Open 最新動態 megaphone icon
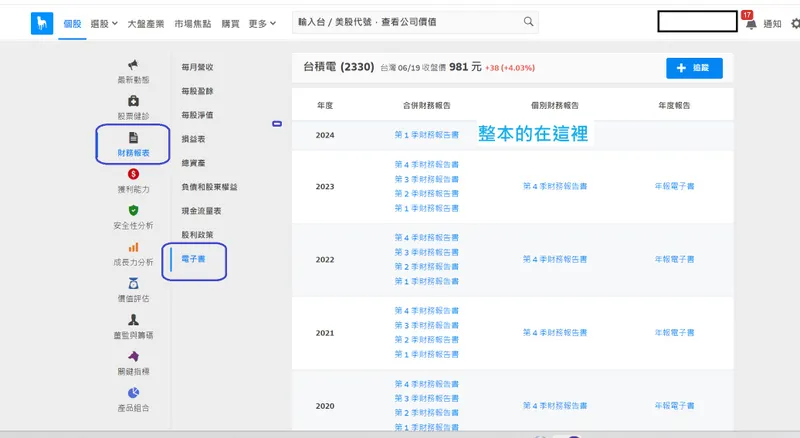Viewport: 800px width, 438px height. [x=133, y=65]
